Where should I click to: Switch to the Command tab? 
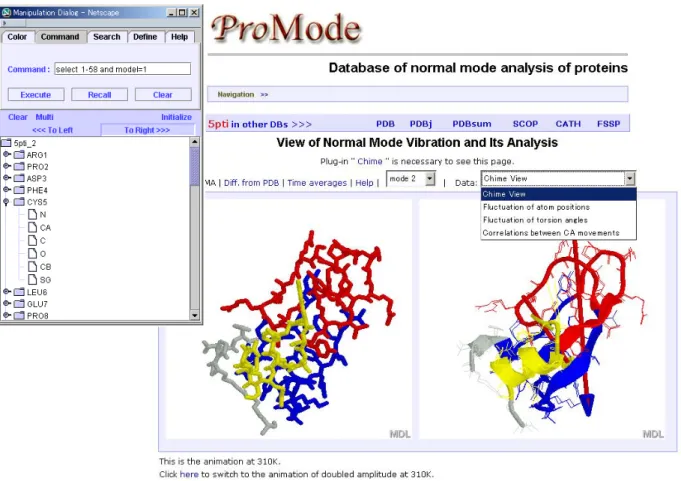coord(60,37)
